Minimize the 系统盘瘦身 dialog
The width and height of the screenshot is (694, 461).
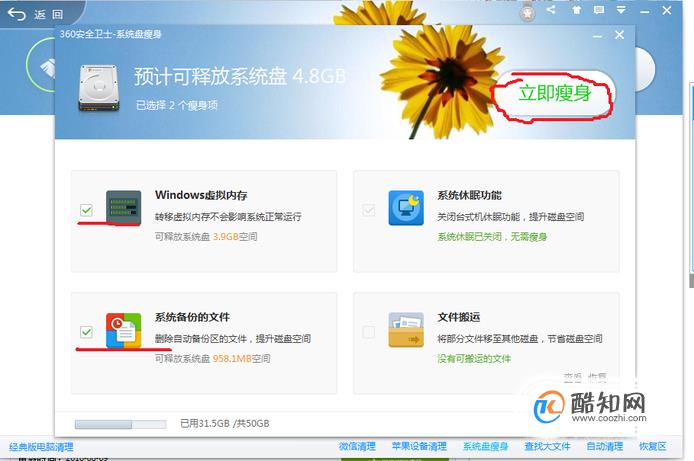[x=598, y=35]
